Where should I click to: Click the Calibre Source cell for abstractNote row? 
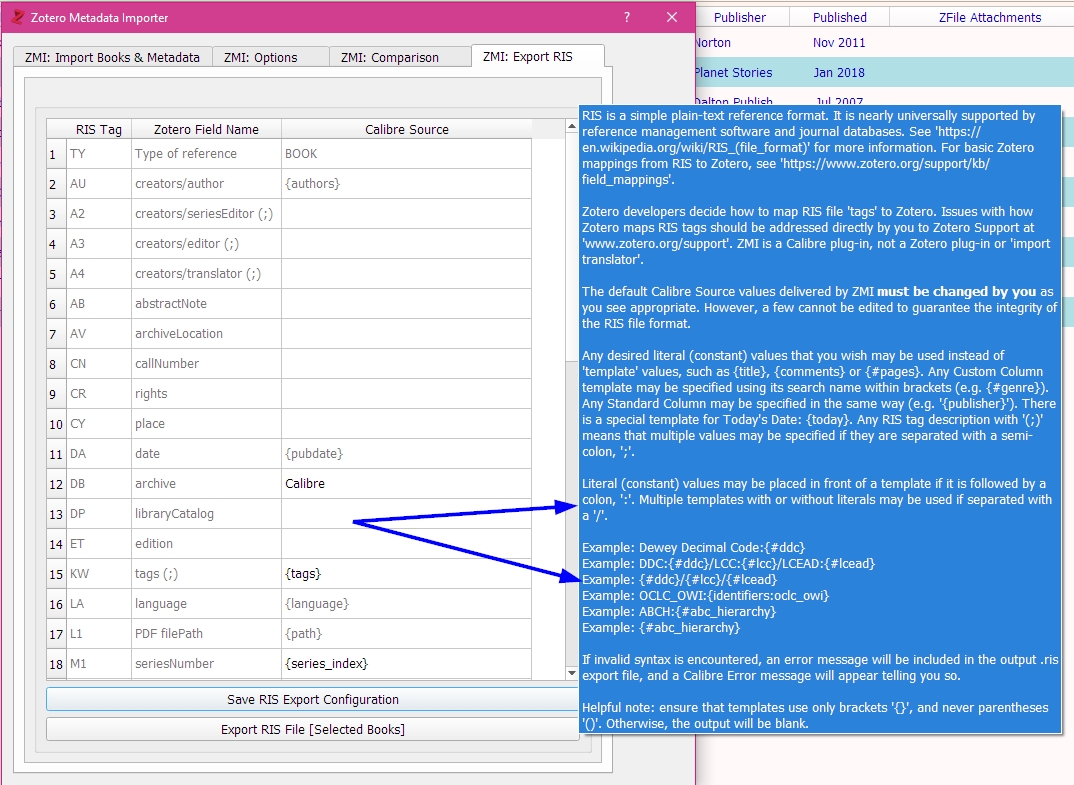[x=406, y=303]
